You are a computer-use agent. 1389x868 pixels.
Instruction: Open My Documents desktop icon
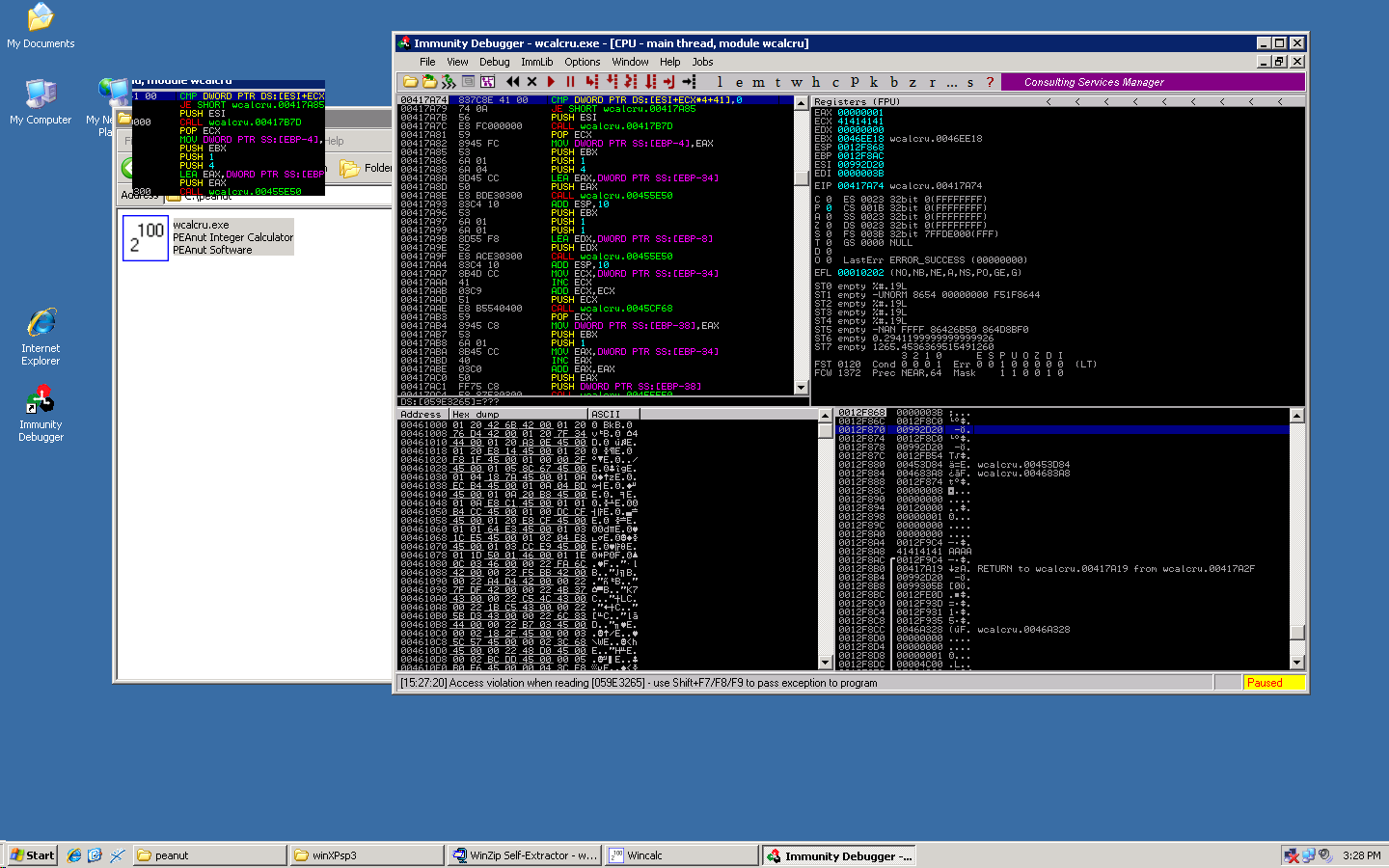click(x=41, y=26)
